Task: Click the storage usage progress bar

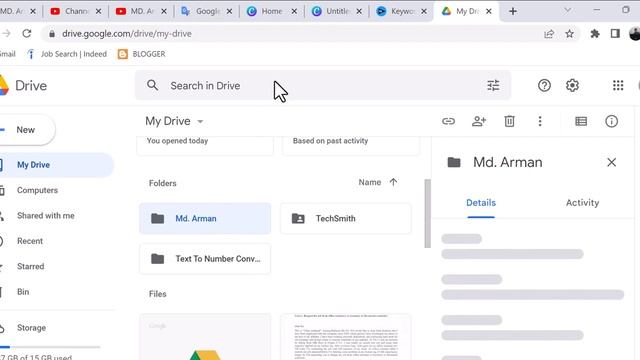Action: click(x=50, y=347)
